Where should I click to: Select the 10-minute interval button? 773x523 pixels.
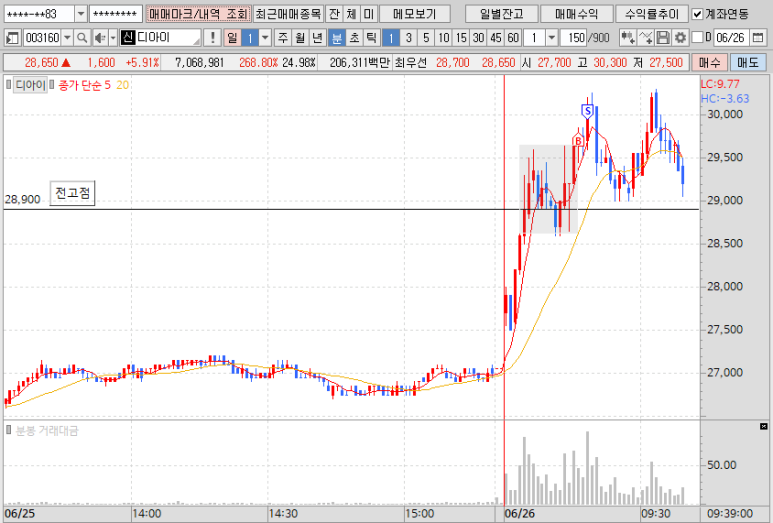(x=444, y=38)
